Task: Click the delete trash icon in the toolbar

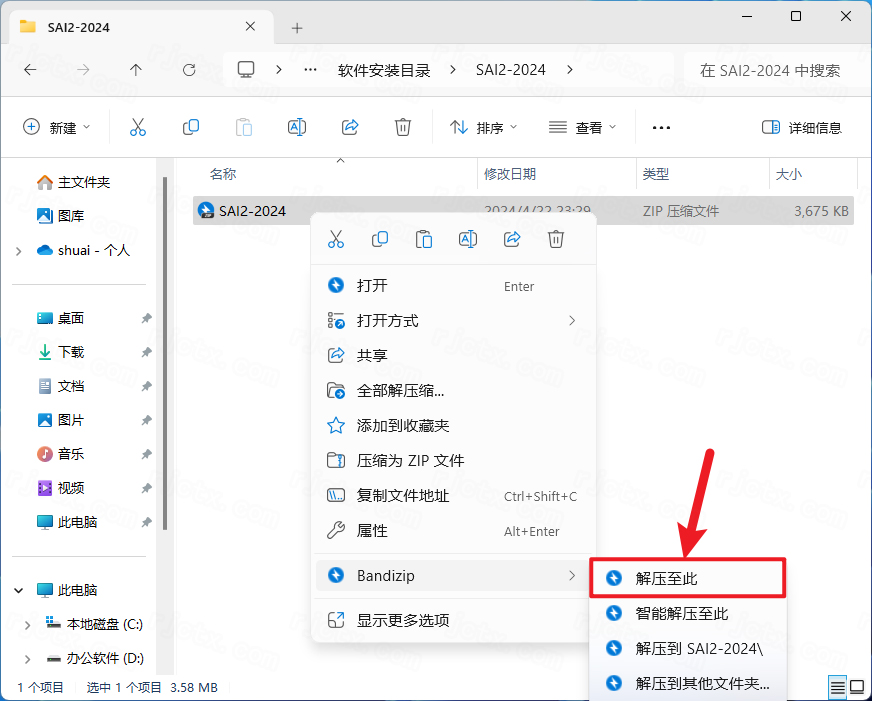Action: pyautogui.click(x=403, y=127)
